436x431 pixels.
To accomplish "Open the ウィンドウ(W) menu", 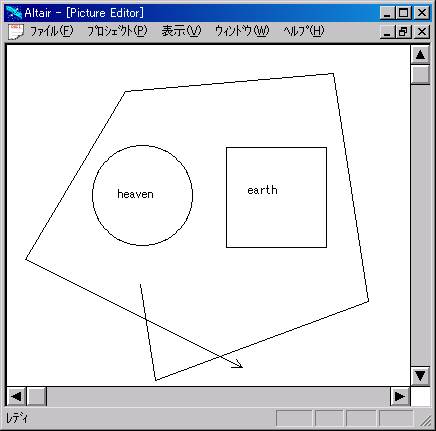I will tap(242, 31).
